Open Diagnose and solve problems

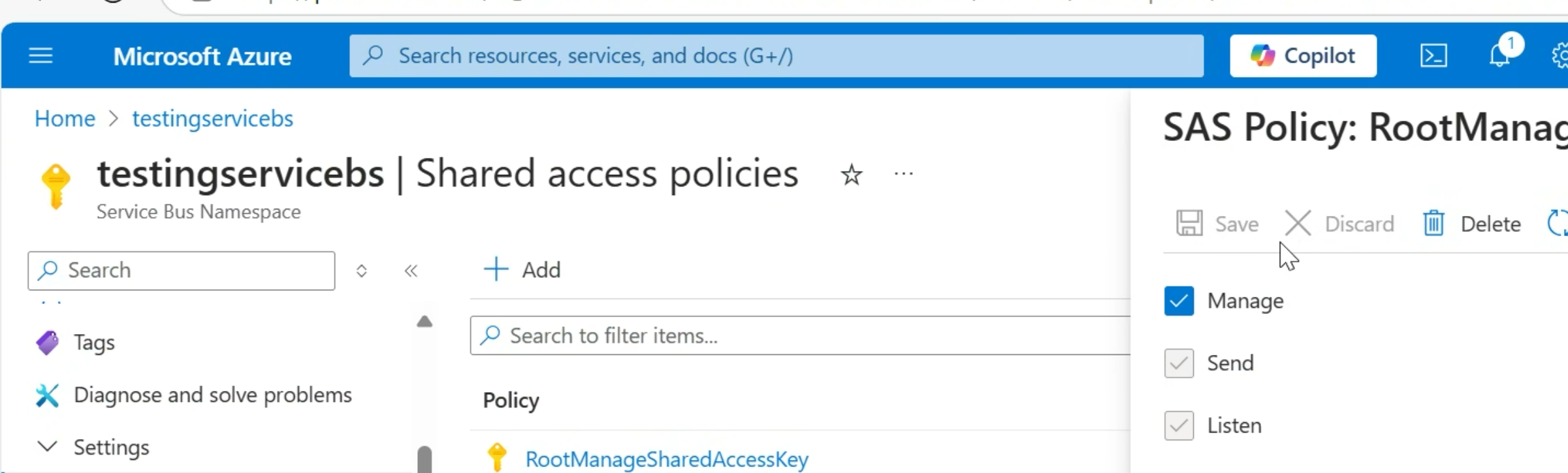tap(212, 395)
